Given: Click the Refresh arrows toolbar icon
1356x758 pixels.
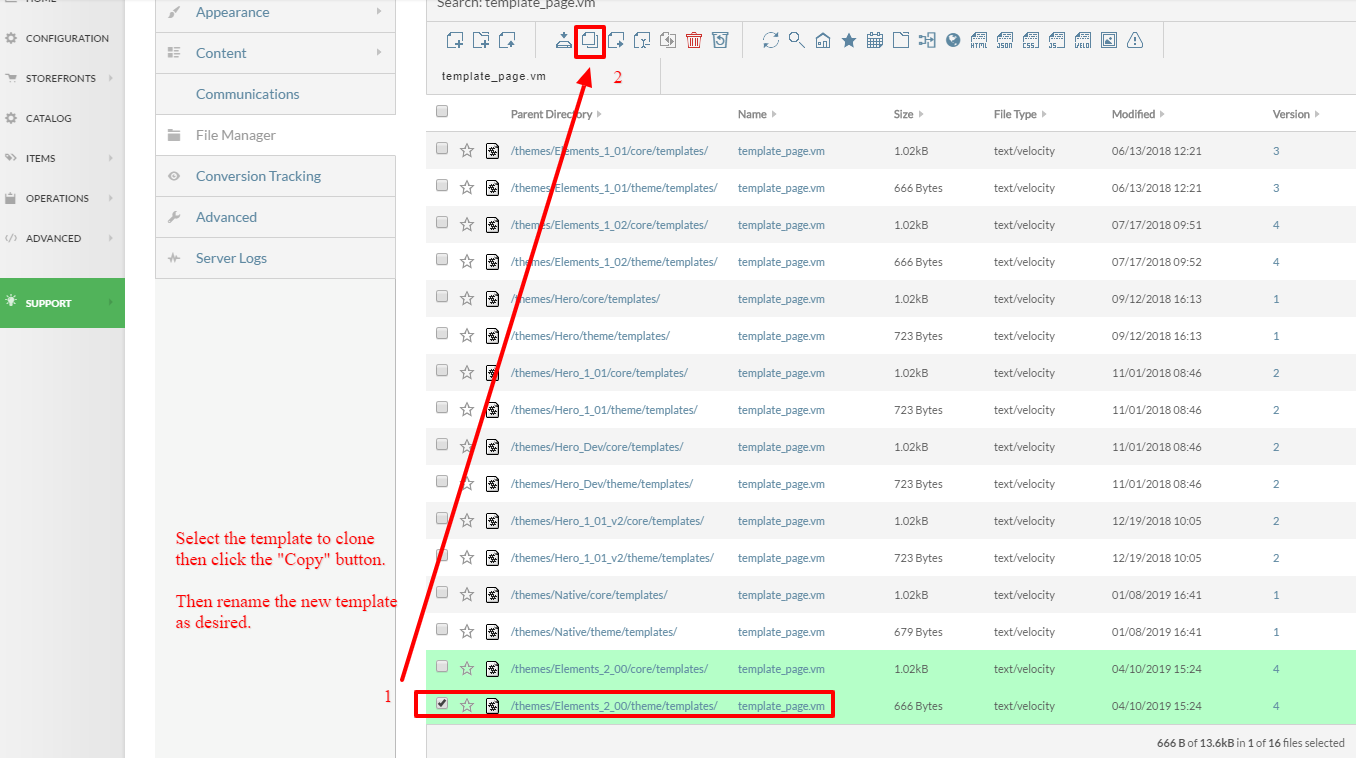Looking at the screenshot, I should coord(770,40).
